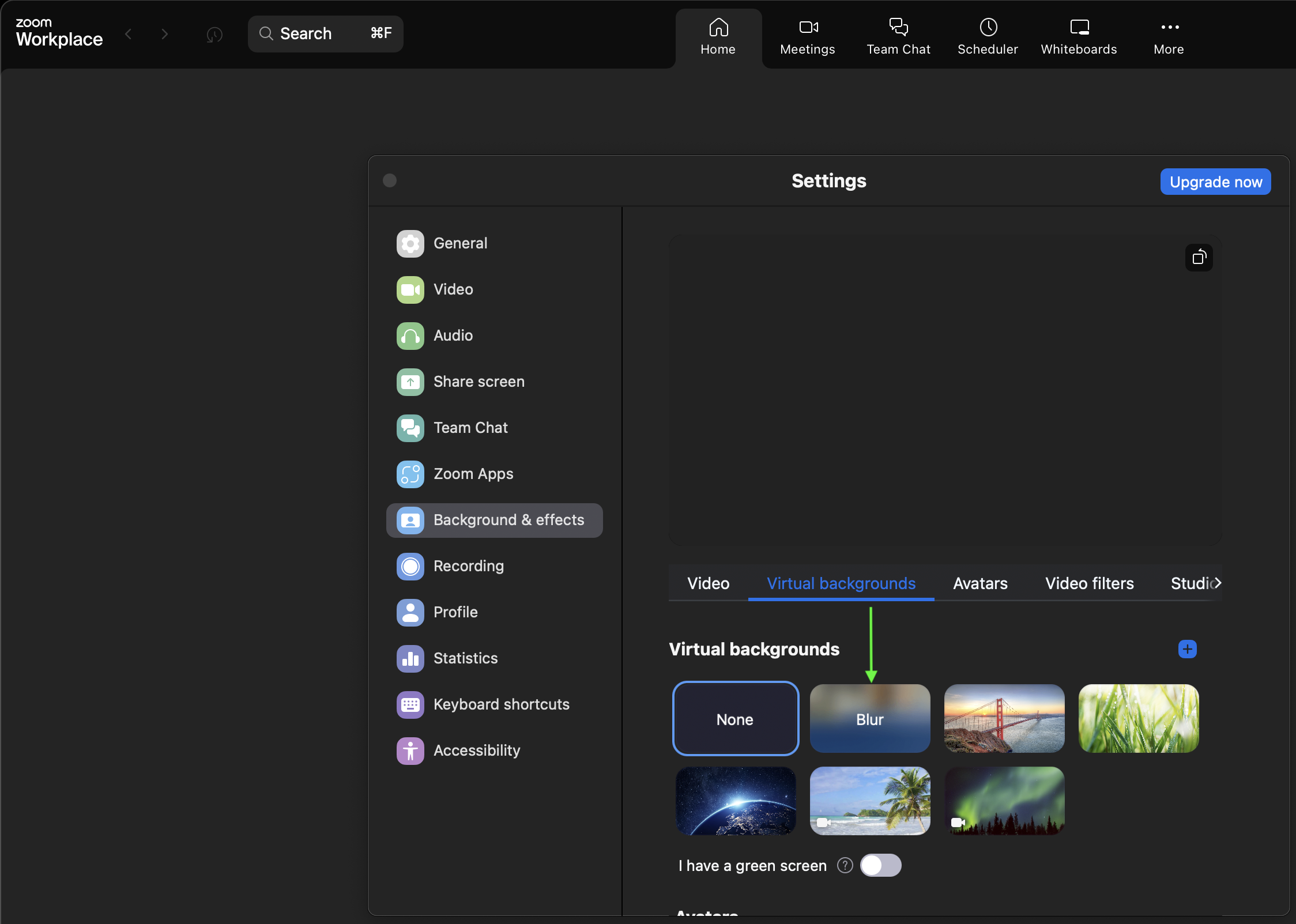Open Whiteboards
Screen dimensions: 1296x924
click(x=1078, y=36)
